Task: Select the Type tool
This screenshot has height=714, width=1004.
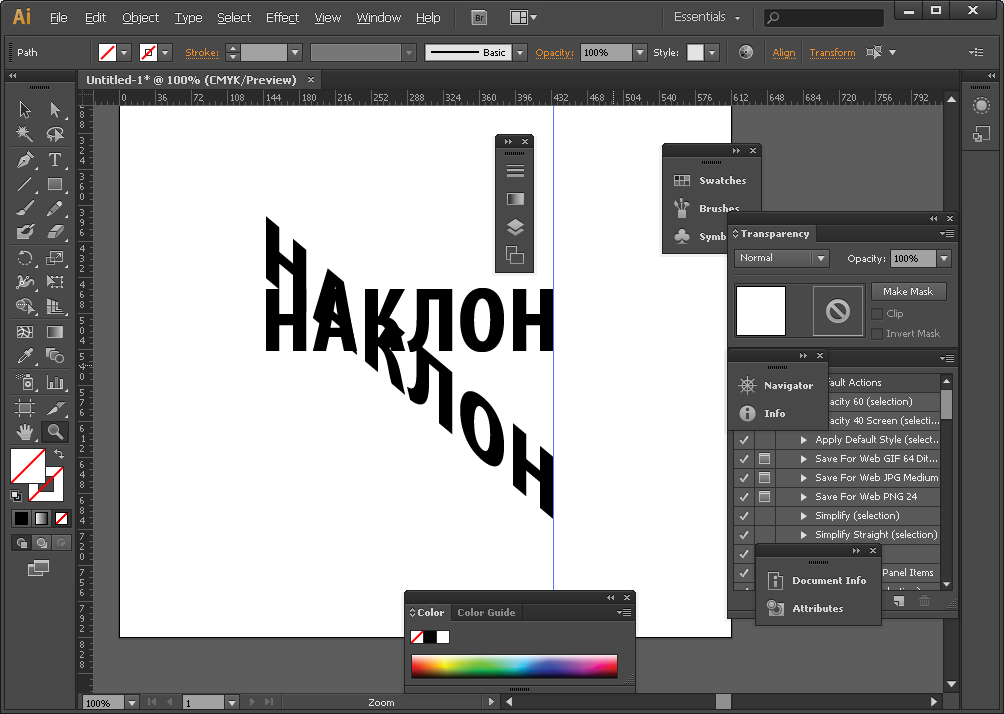Action: 55,160
